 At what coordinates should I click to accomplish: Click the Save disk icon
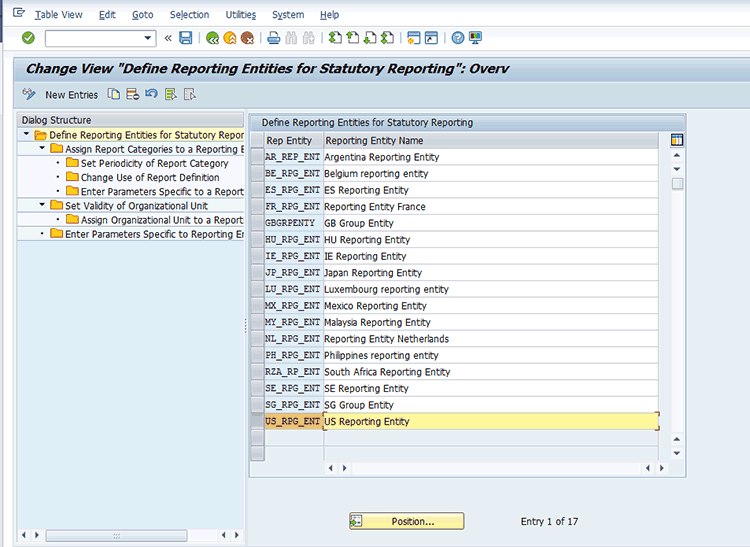(186, 38)
